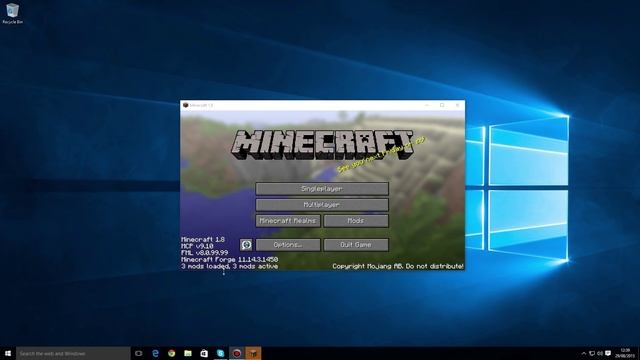Click the '3 mods loaded, 3 mods active' text

(x=229, y=267)
